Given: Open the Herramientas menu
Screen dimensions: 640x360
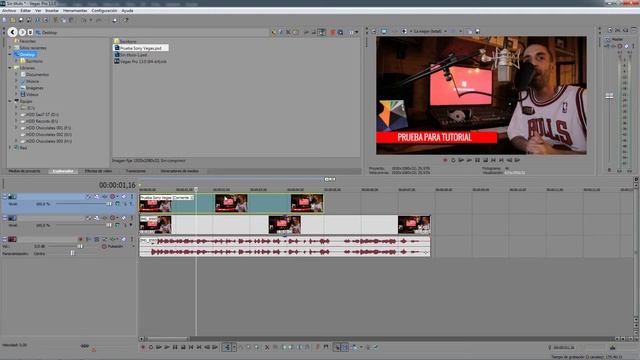Looking at the screenshot, I should point(75,11).
